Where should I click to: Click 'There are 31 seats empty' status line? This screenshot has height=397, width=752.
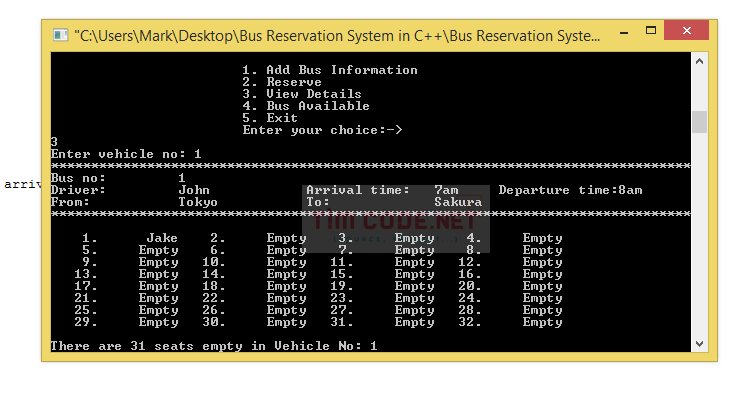(214, 346)
